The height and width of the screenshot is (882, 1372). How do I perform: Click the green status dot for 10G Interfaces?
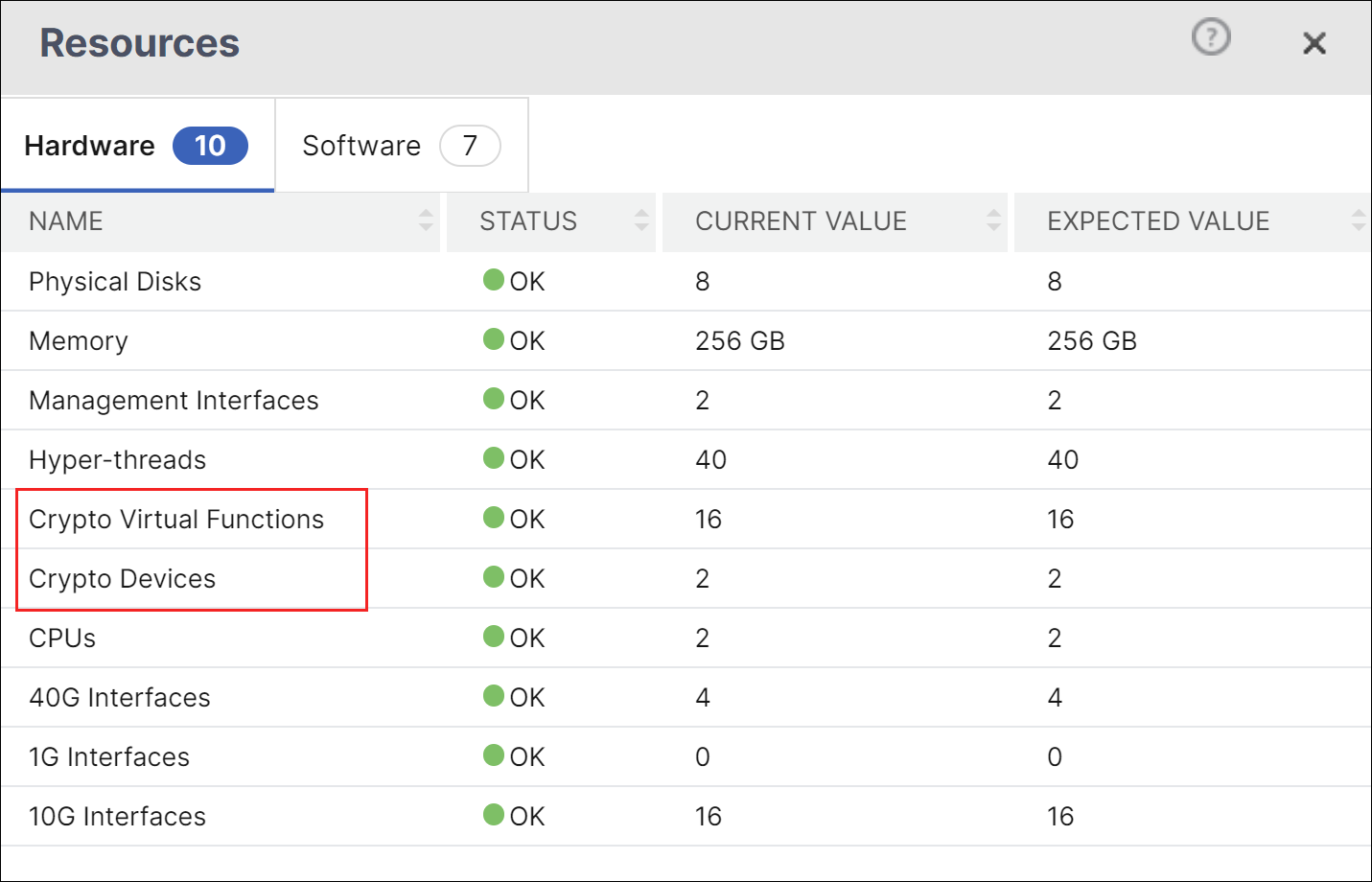(x=494, y=815)
